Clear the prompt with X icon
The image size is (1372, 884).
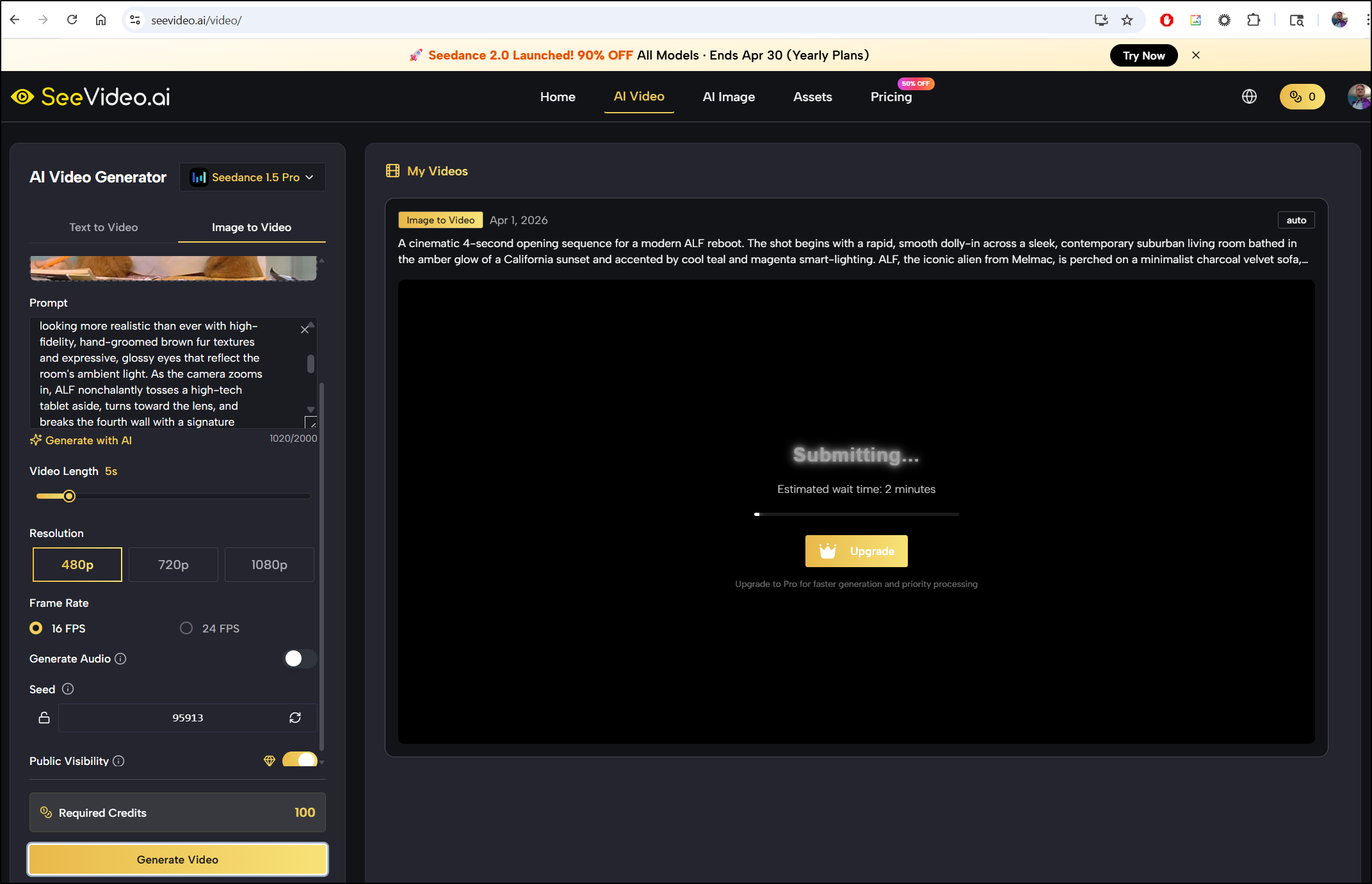click(305, 330)
